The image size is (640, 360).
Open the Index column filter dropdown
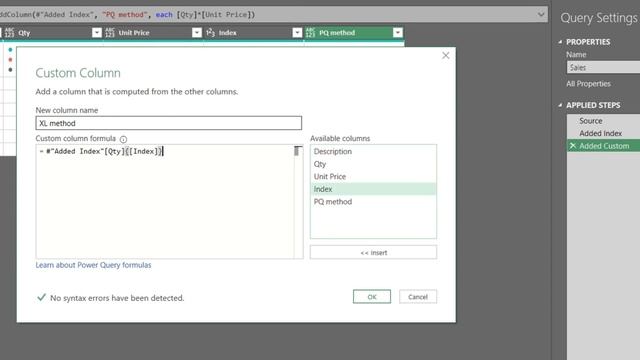click(x=297, y=33)
